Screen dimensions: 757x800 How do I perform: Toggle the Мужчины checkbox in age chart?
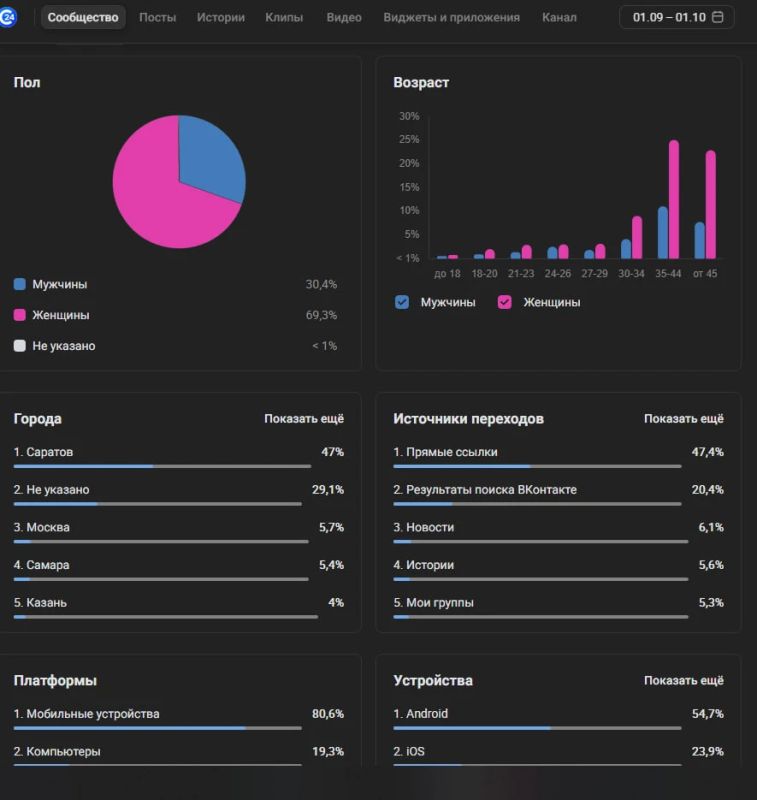(402, 302)
